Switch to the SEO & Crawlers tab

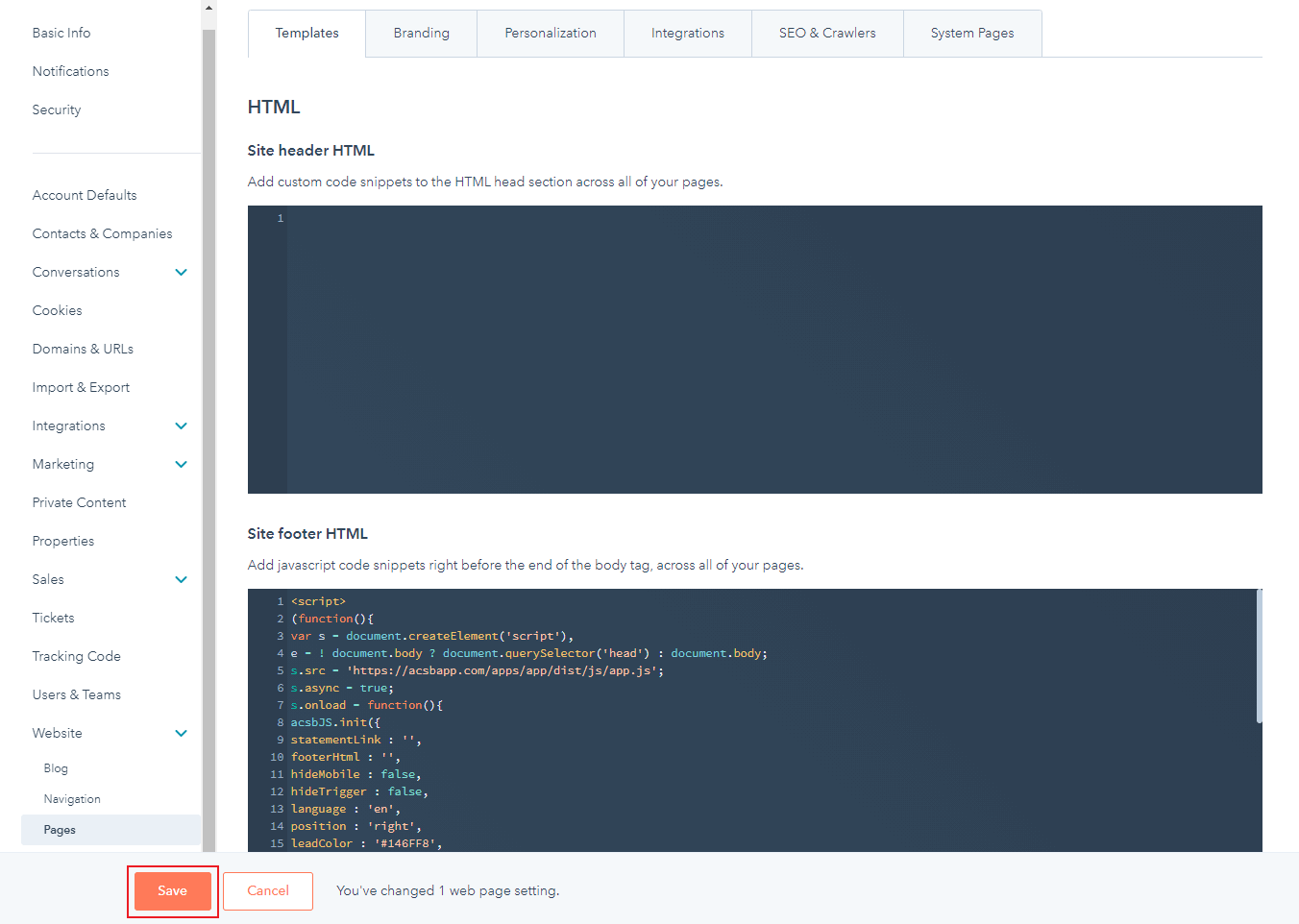(x=826, y=33)
